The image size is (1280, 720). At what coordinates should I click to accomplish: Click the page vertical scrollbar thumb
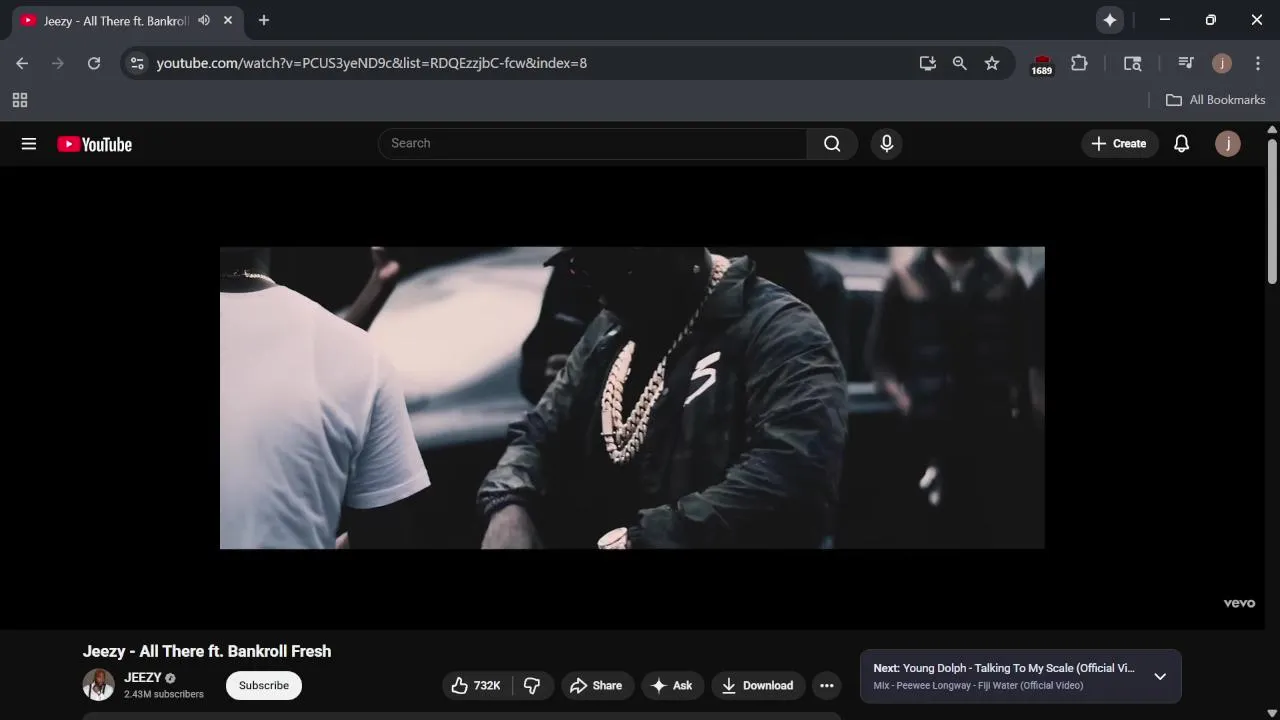pyautogui.click(x=1272, y=210)
